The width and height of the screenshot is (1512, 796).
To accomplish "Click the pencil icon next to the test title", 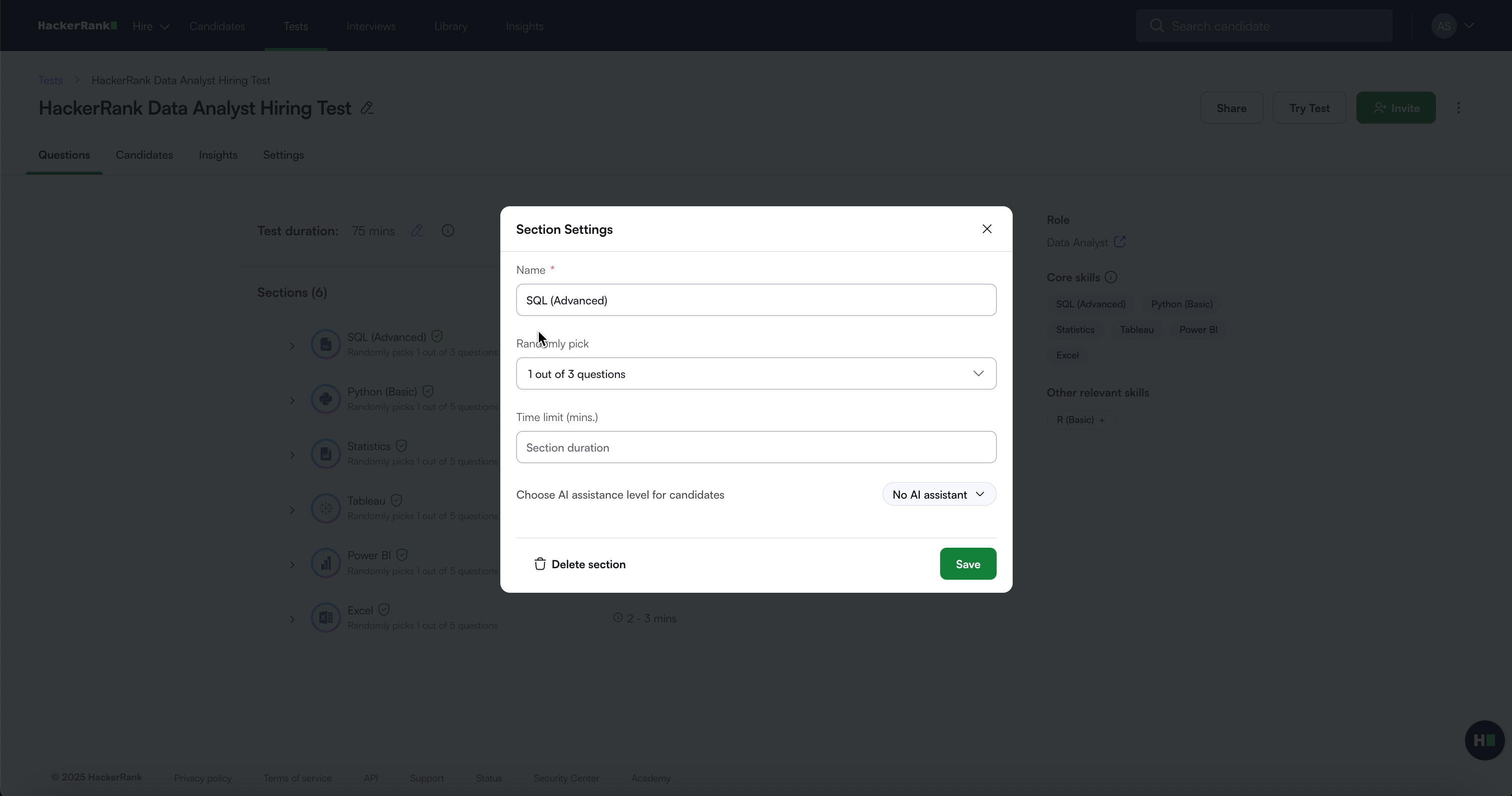I will tap(367, 108).
